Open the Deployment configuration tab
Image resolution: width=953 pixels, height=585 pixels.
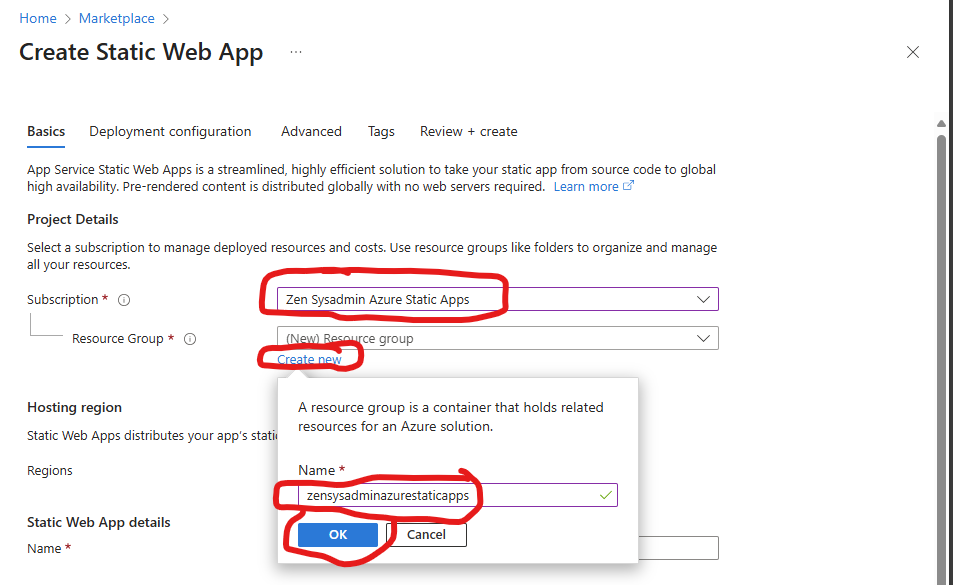pos(170,131)
